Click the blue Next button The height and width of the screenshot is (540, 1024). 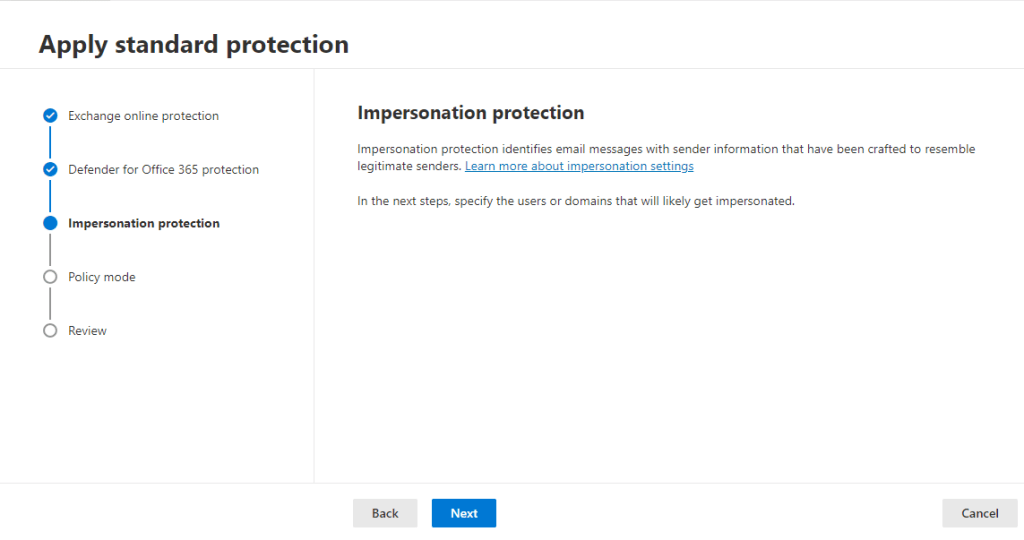(464, 513)
